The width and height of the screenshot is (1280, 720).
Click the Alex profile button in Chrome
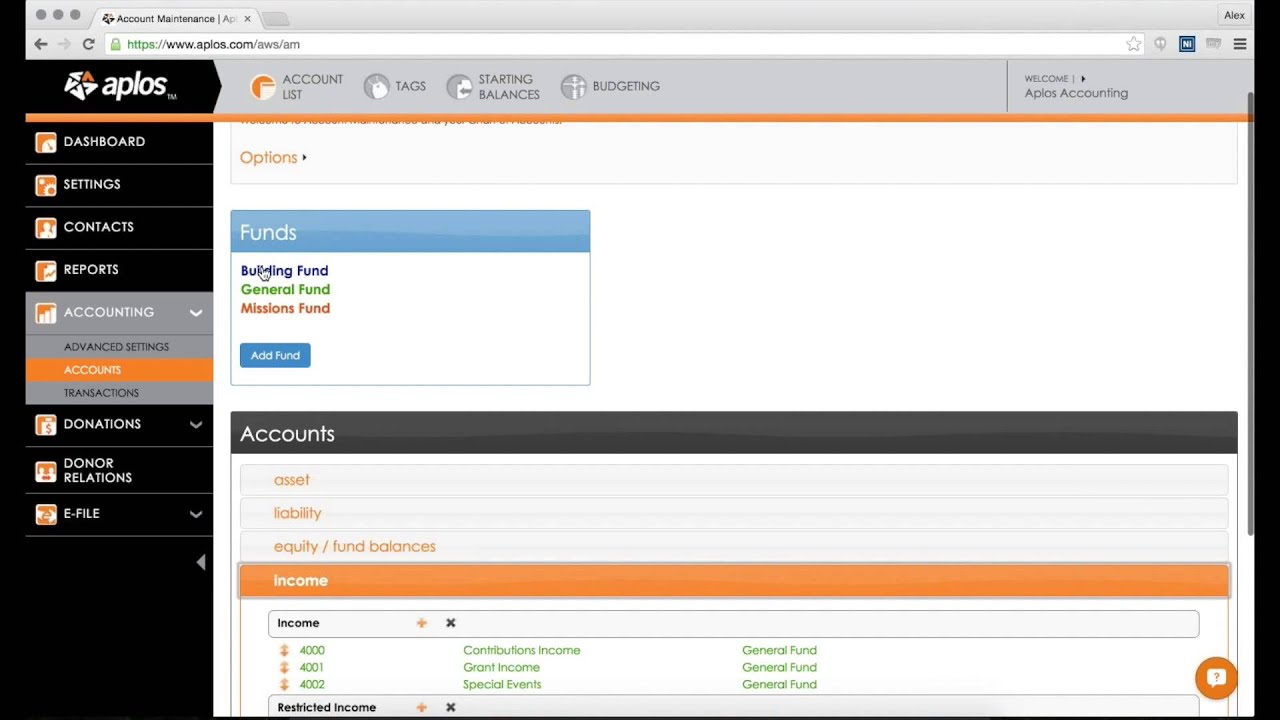[1234, 15]
